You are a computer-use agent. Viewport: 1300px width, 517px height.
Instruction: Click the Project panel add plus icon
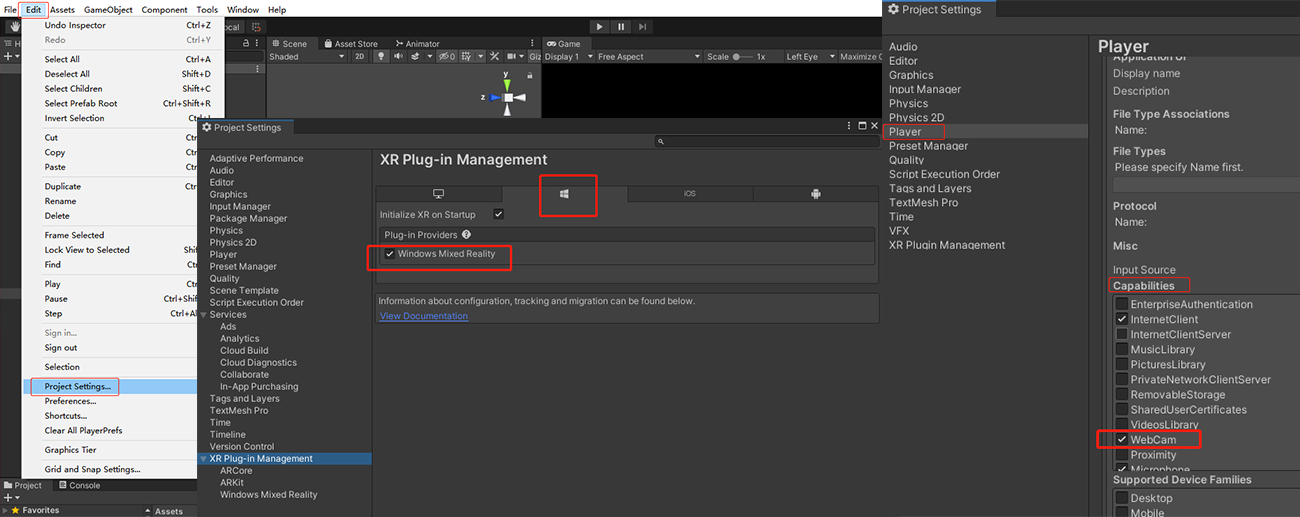(6, 498)
